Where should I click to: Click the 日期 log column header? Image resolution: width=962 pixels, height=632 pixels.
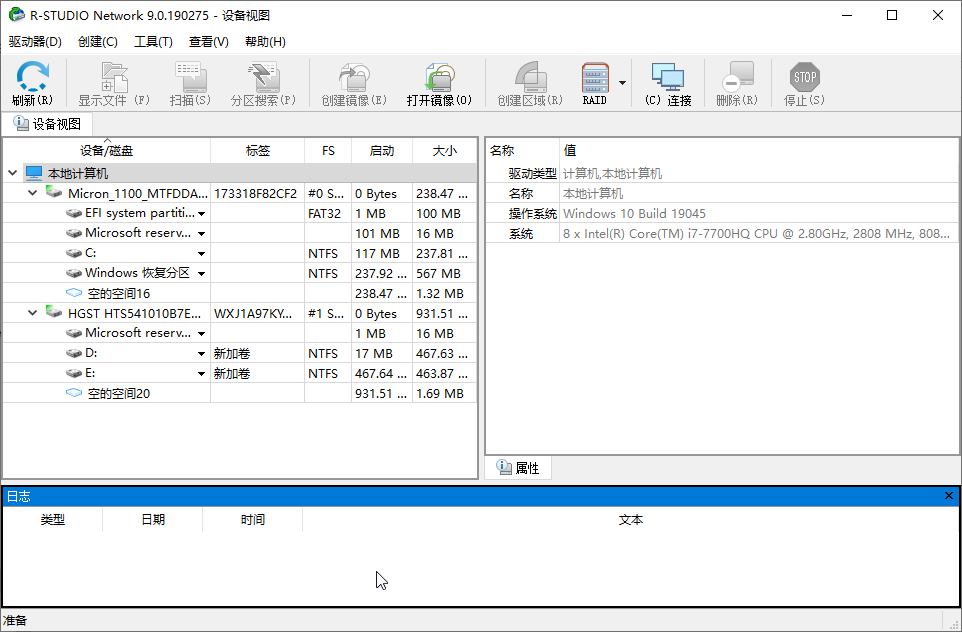[153, 520]
